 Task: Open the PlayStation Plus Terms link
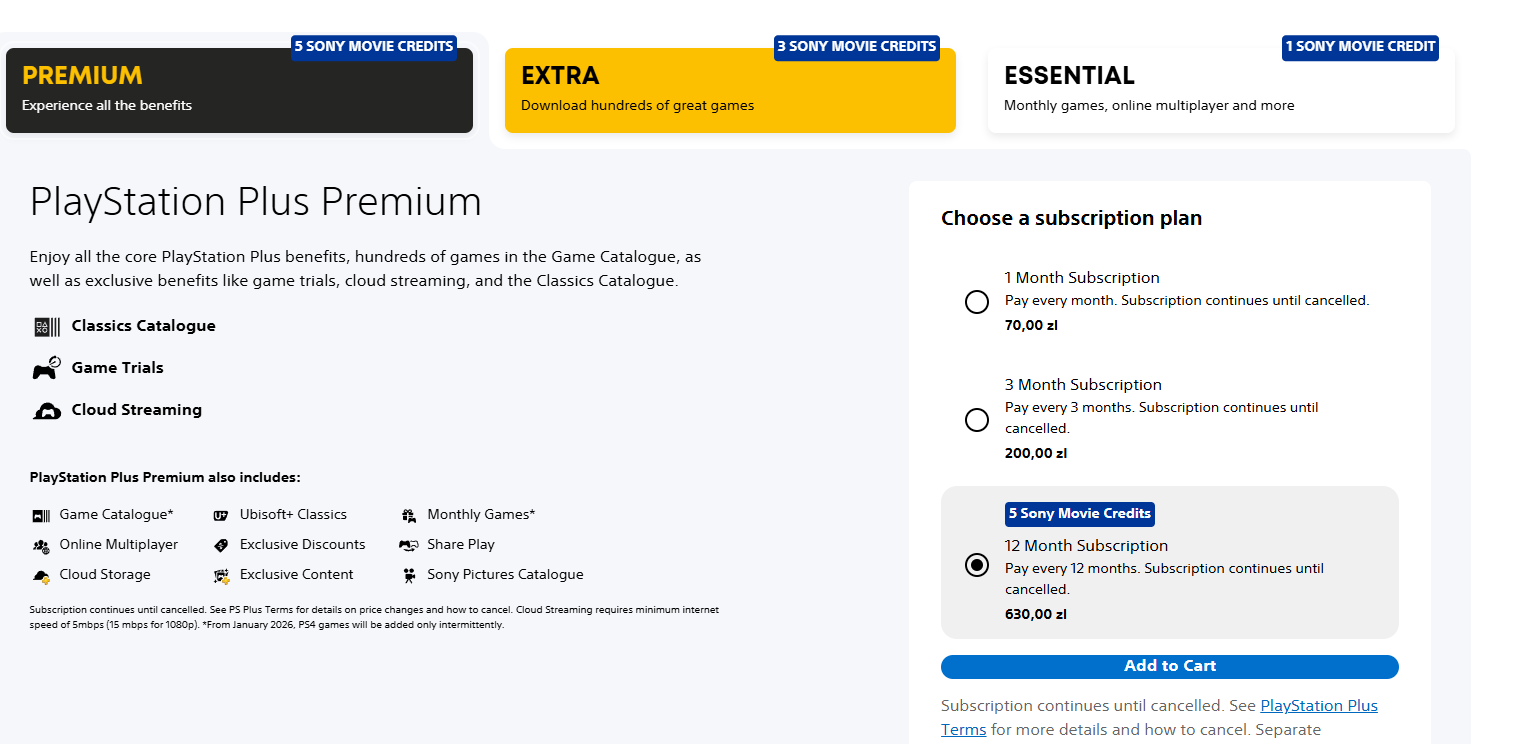point(1318,706)
